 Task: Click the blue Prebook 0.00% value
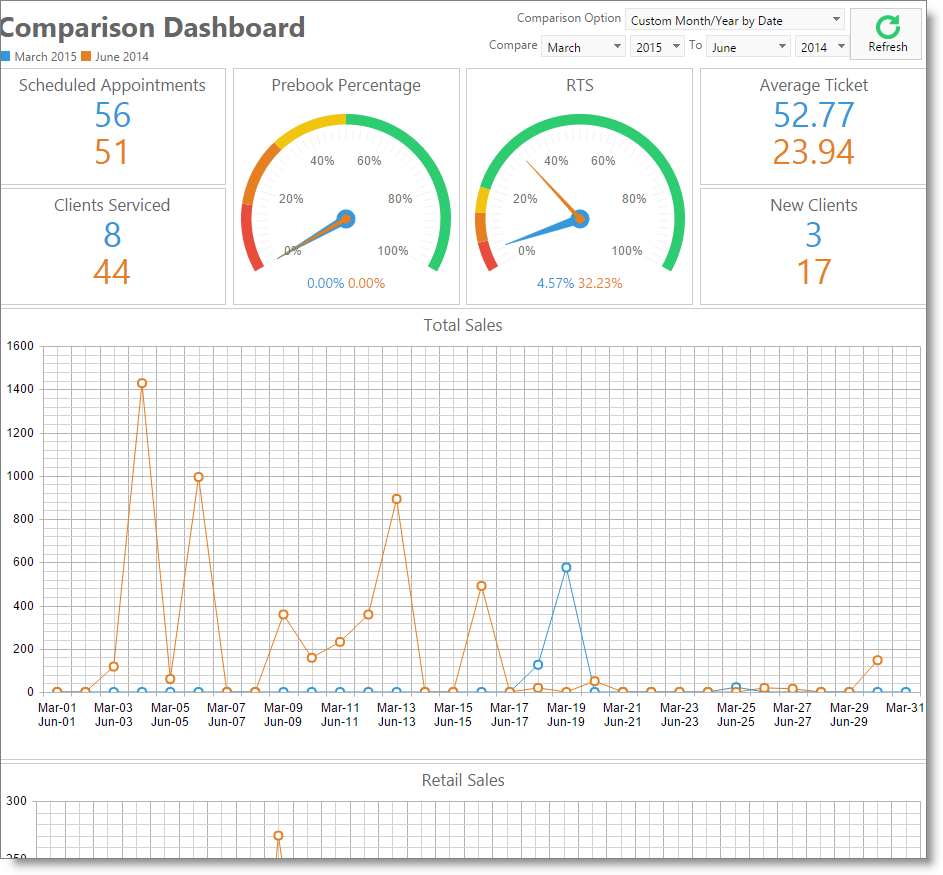325,283
